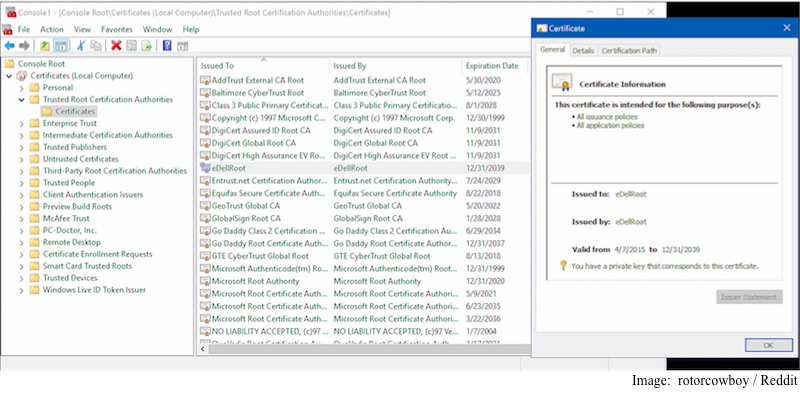Viewport: 800px width, 393px height.
Task: Select the DigiCert Global Root CA row
Action: [x=363, y=143]
